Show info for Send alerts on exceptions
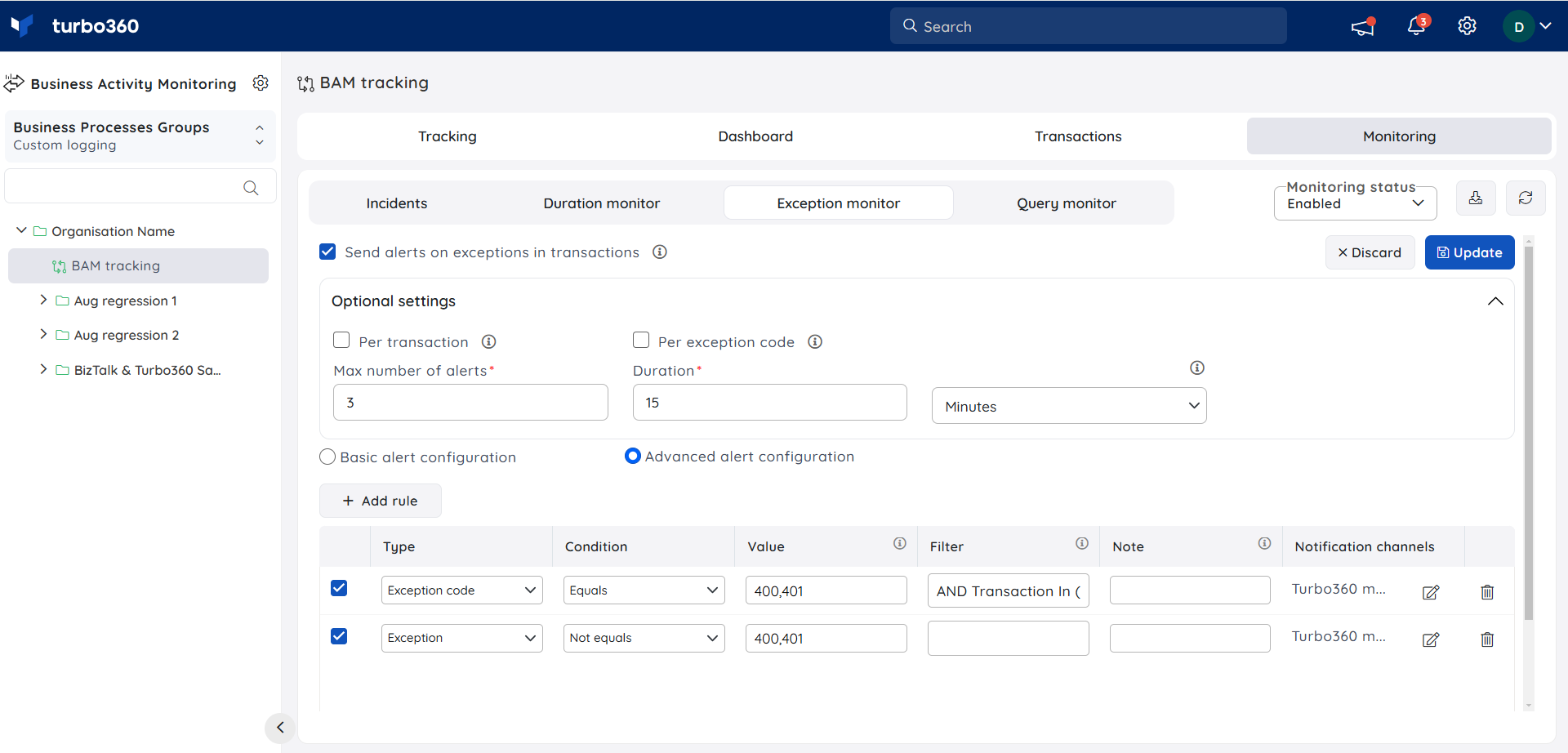Image resolution: width=1568 pixels, height=753 pixels. (x=660, y=252)
